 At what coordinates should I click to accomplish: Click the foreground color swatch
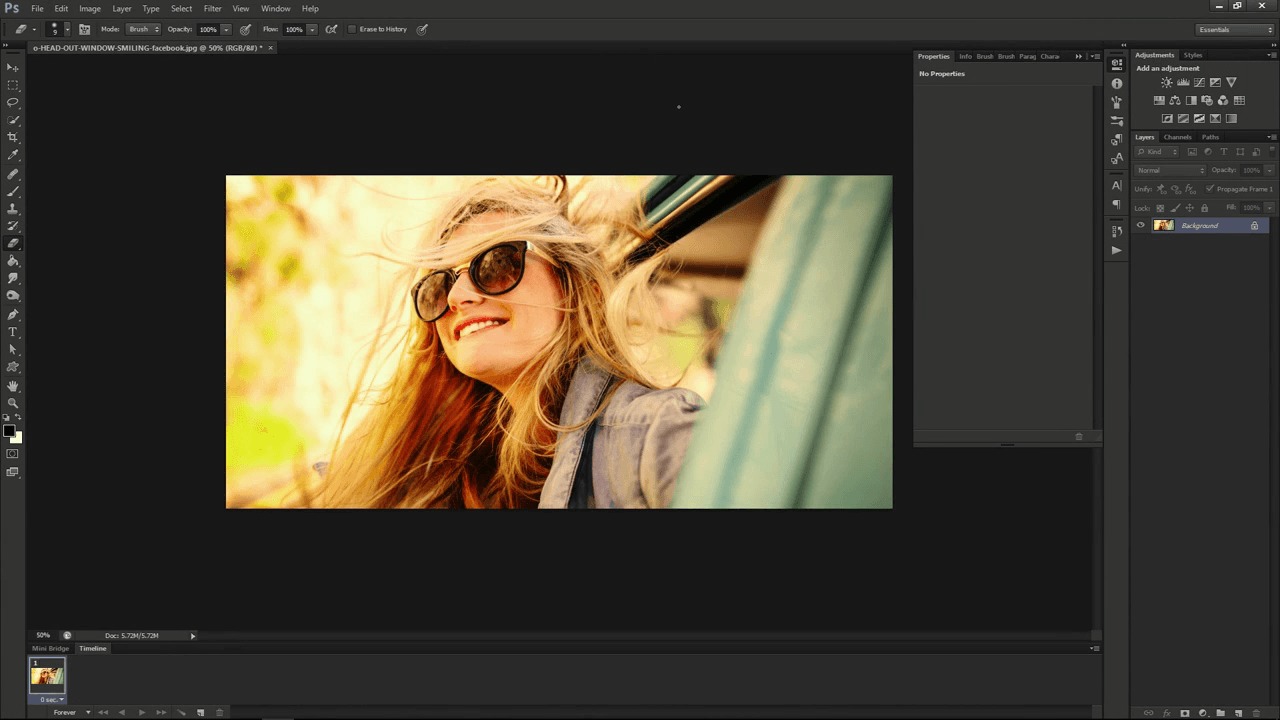pos(9,431)
